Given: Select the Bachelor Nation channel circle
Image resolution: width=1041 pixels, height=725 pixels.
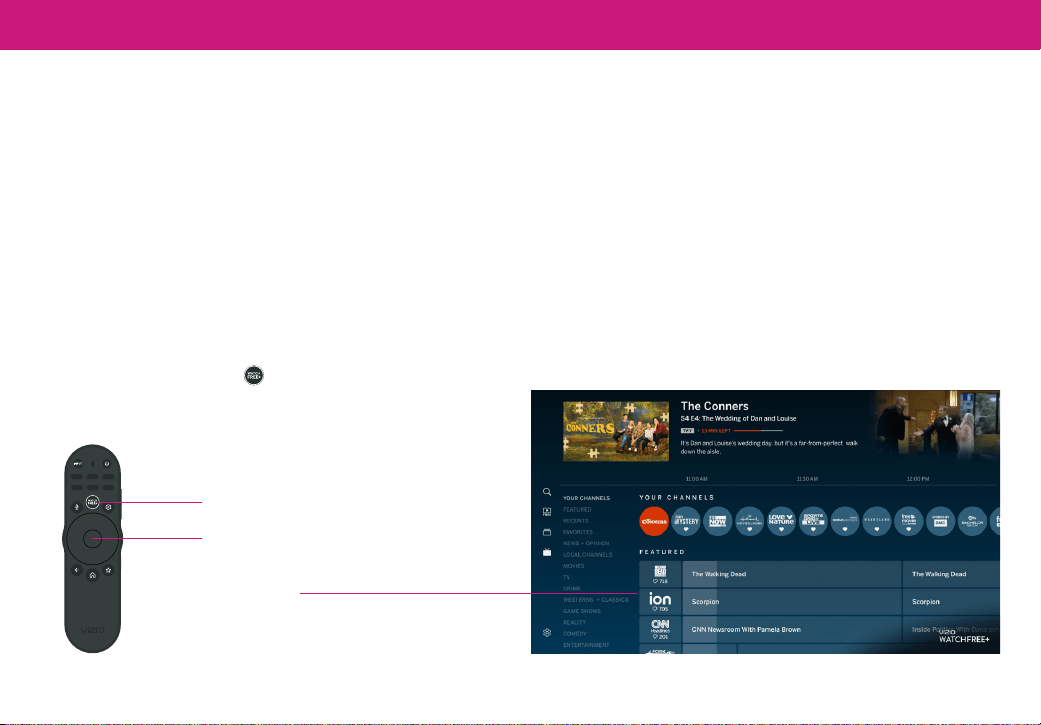Looking at the screenshot, I should tap(973, 521).
